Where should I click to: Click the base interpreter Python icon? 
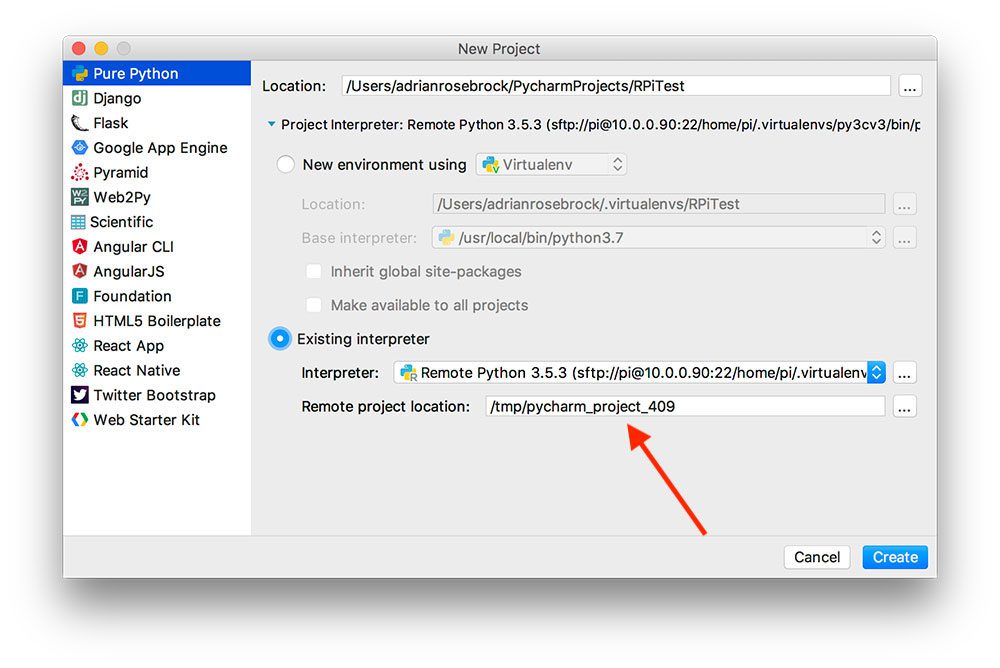point(446,237)
